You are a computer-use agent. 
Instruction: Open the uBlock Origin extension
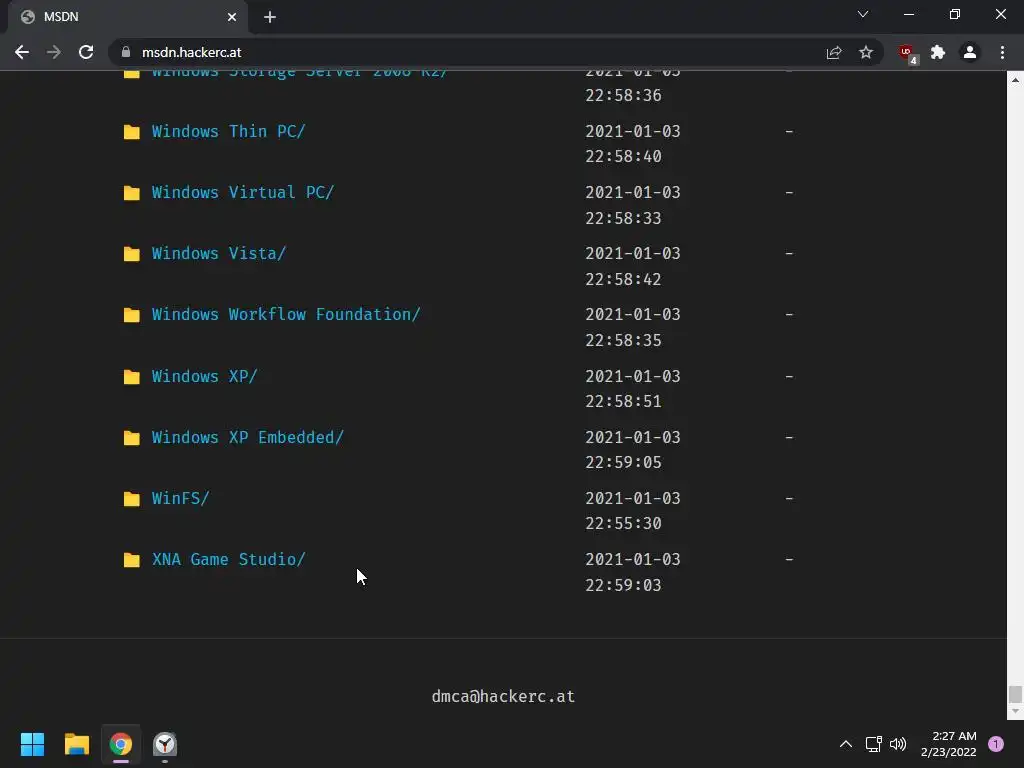907,53
